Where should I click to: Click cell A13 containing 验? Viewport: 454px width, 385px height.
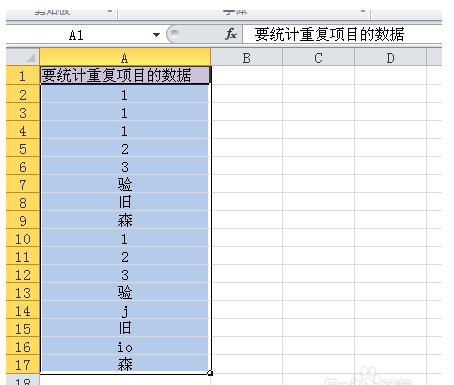125,292
